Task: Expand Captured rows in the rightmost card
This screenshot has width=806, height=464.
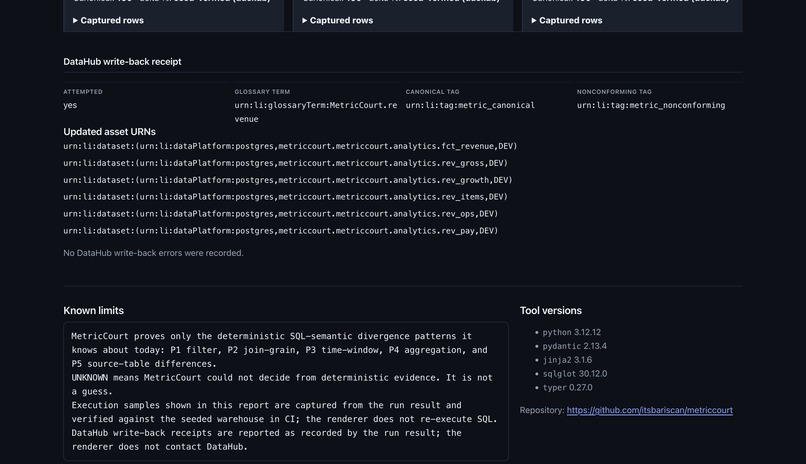Action: tap(567, 21)
